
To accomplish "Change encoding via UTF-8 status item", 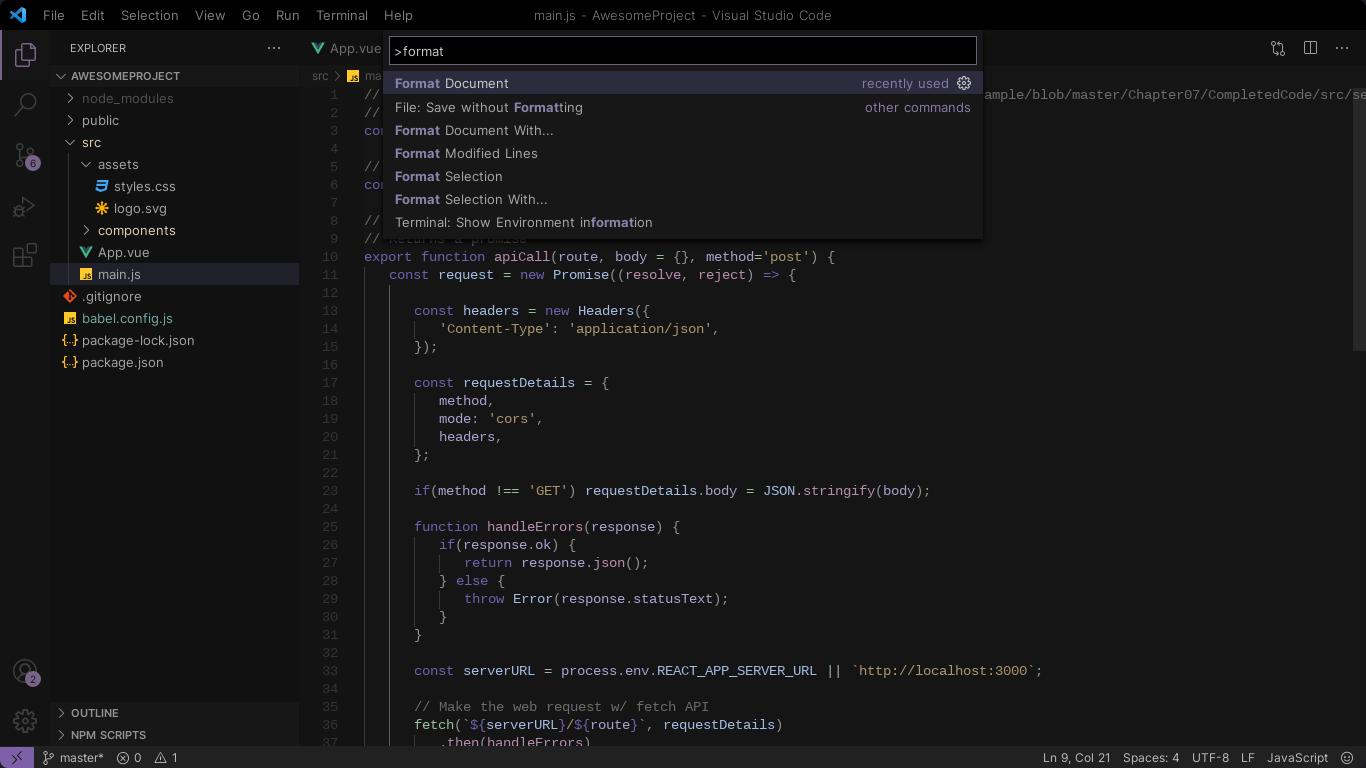I will tap(1210, 757).
